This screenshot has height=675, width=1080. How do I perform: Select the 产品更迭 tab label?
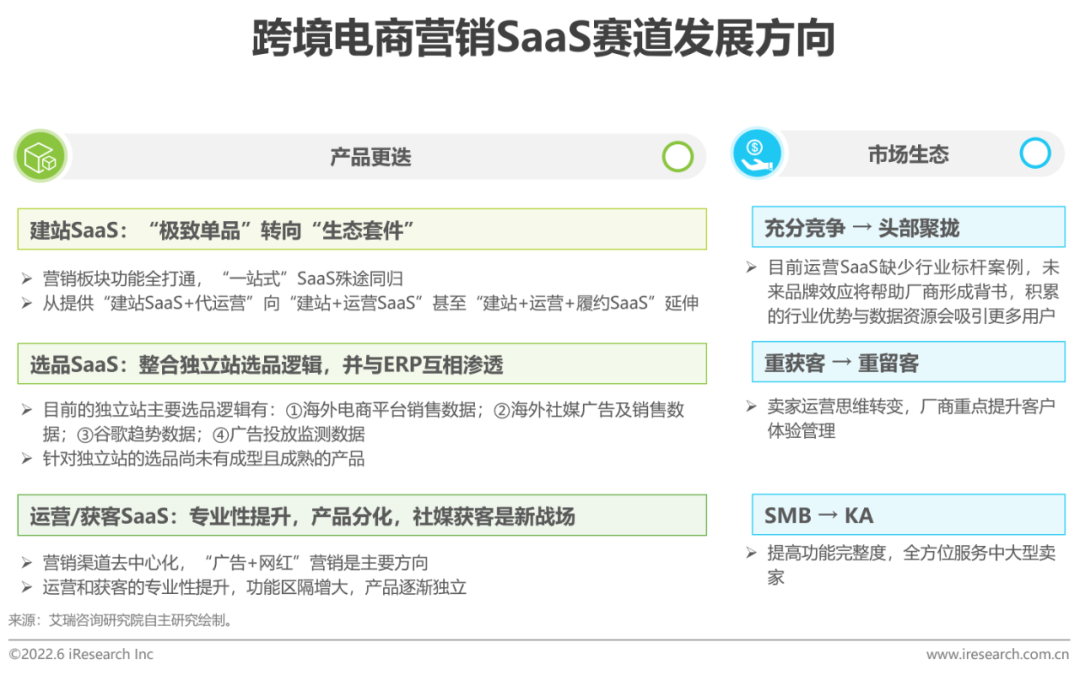tap(370, 156)
